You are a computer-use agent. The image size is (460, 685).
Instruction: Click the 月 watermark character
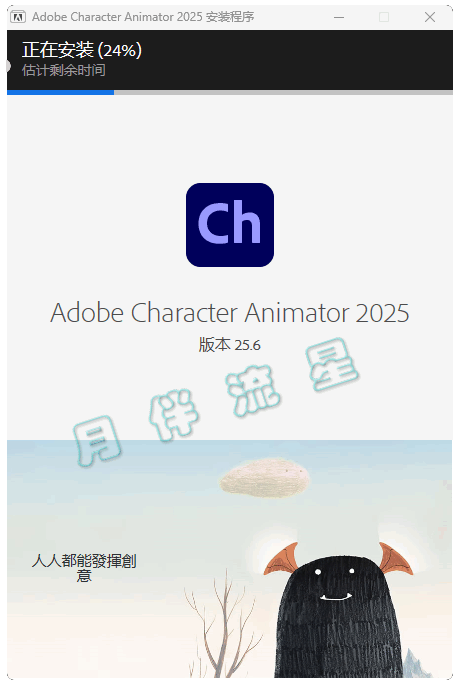(97, 441)
